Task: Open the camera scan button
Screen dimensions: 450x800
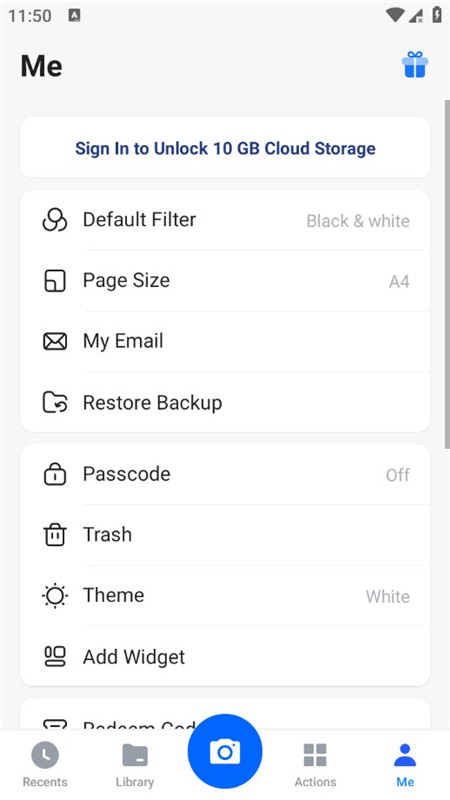Action: 225,752
